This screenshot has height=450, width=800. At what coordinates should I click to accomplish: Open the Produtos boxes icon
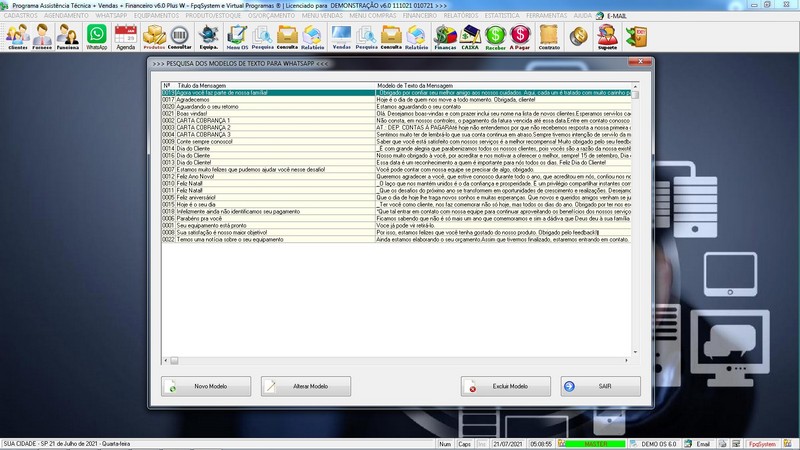click(x=154, y=37)
